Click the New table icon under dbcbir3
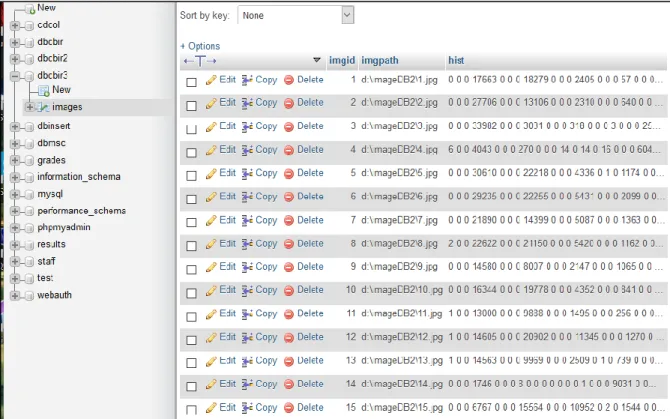Image resolution: width=670 pixels, height=419 pixels. pos(44,90)
